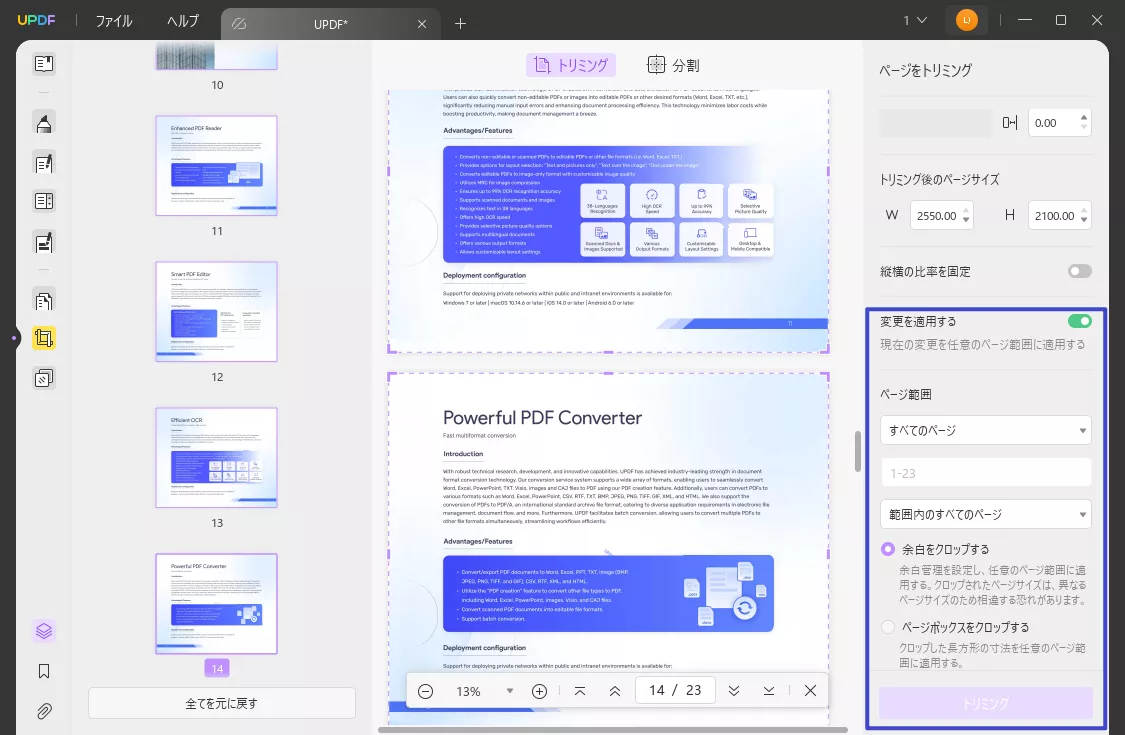Viewport: 1125px width, 735px height.
Task: Close the bottom zoom navigation bar
Action: click(810, 690)
